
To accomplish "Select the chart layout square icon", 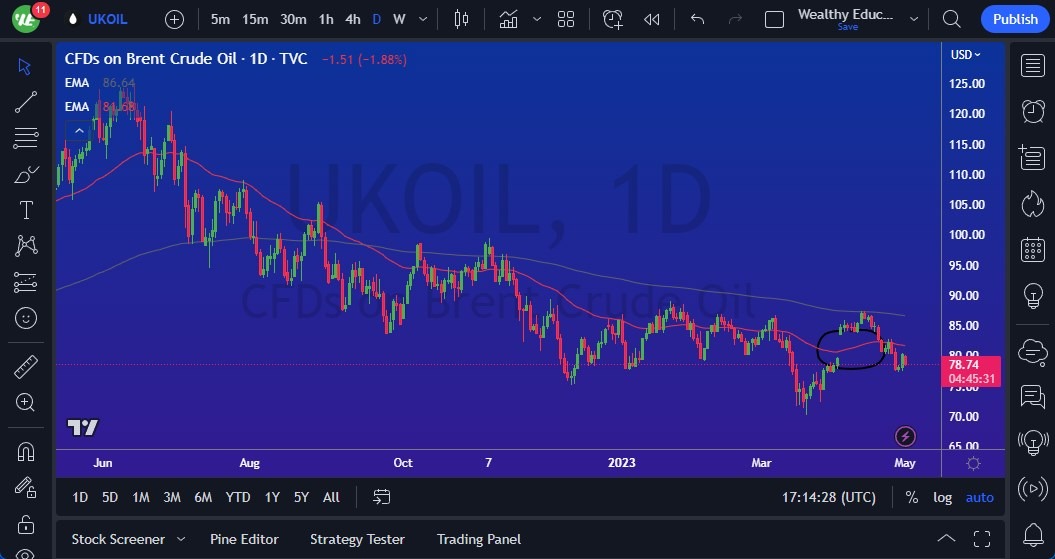I will (x=774, y=20).
